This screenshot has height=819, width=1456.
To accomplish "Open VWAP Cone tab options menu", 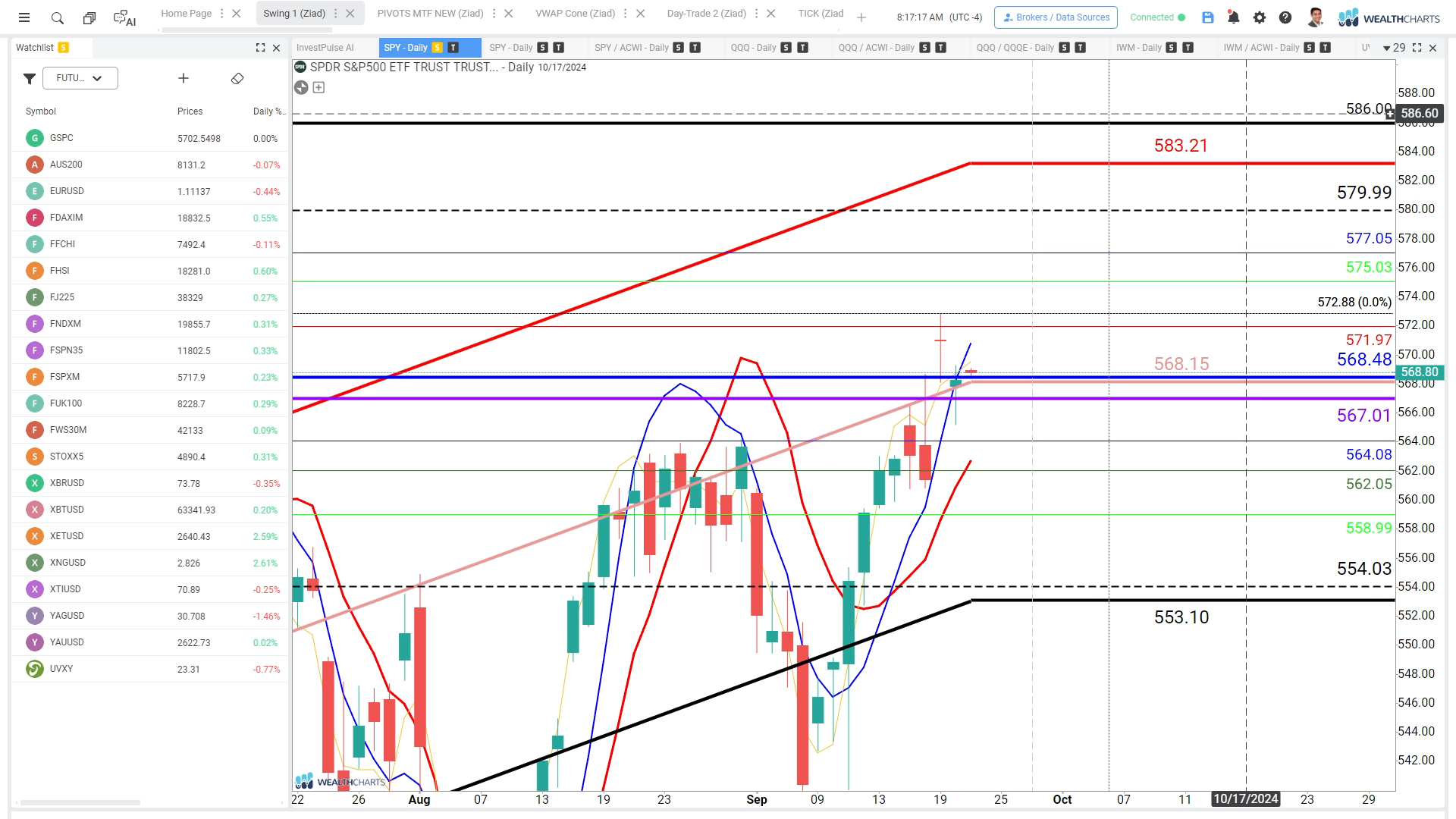I will [626, 14].
